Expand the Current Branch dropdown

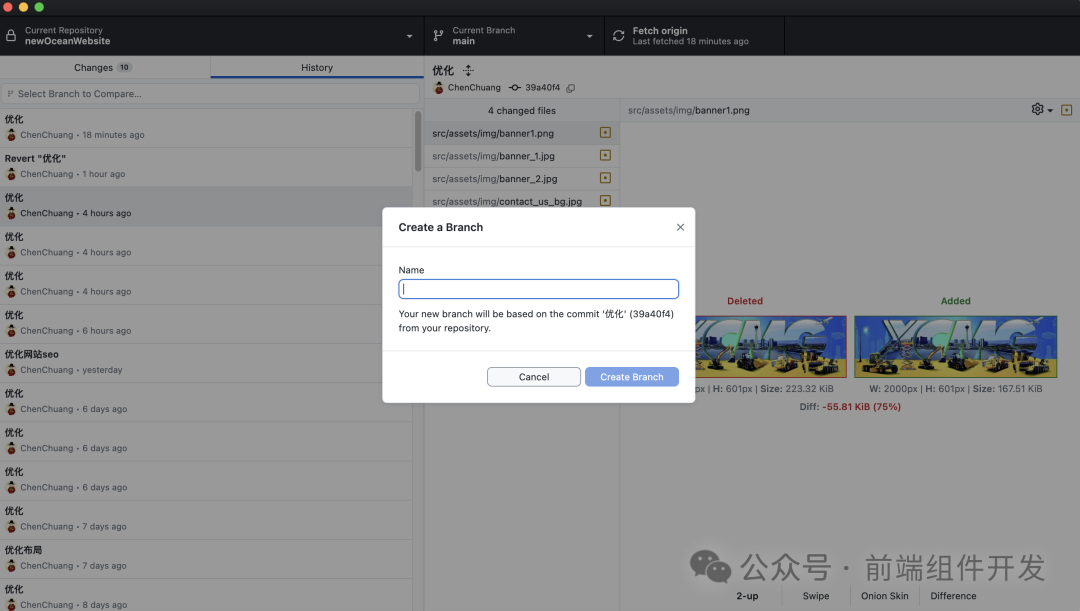coord(590,37)
